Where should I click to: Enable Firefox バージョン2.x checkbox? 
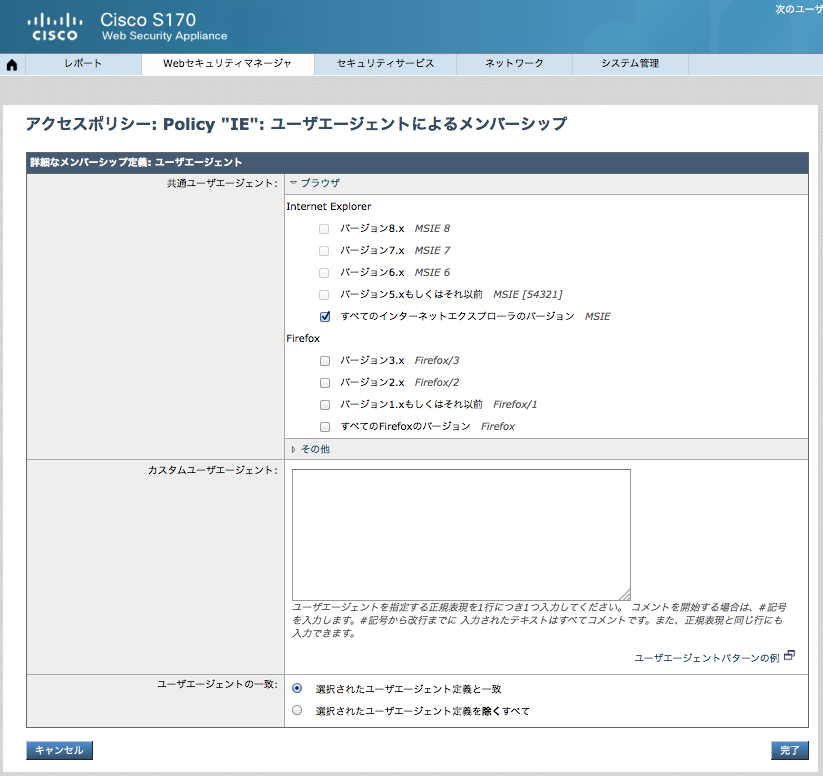tap(324, 382)
